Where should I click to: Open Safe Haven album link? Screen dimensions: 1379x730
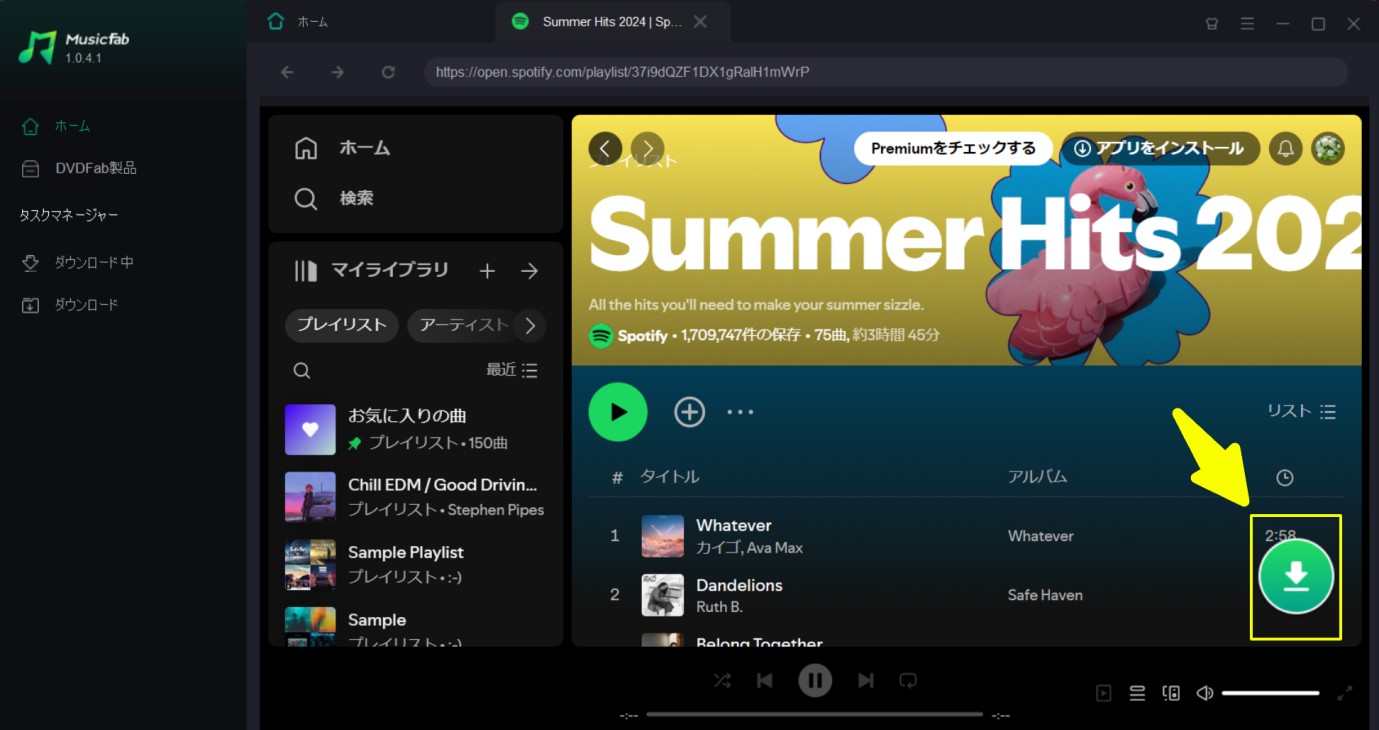point(1045,595)
